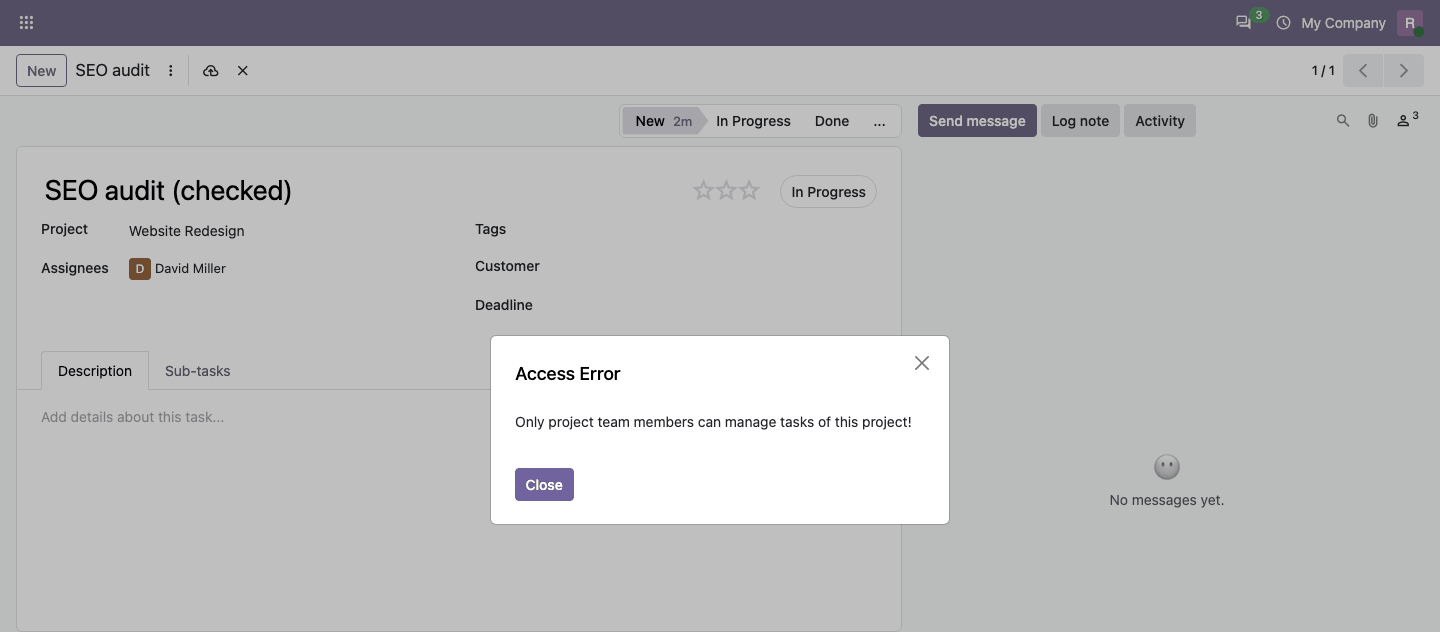Open the main apps grid menu
1440x632 pixels.
pyautogui.click(x=27, y=22)
